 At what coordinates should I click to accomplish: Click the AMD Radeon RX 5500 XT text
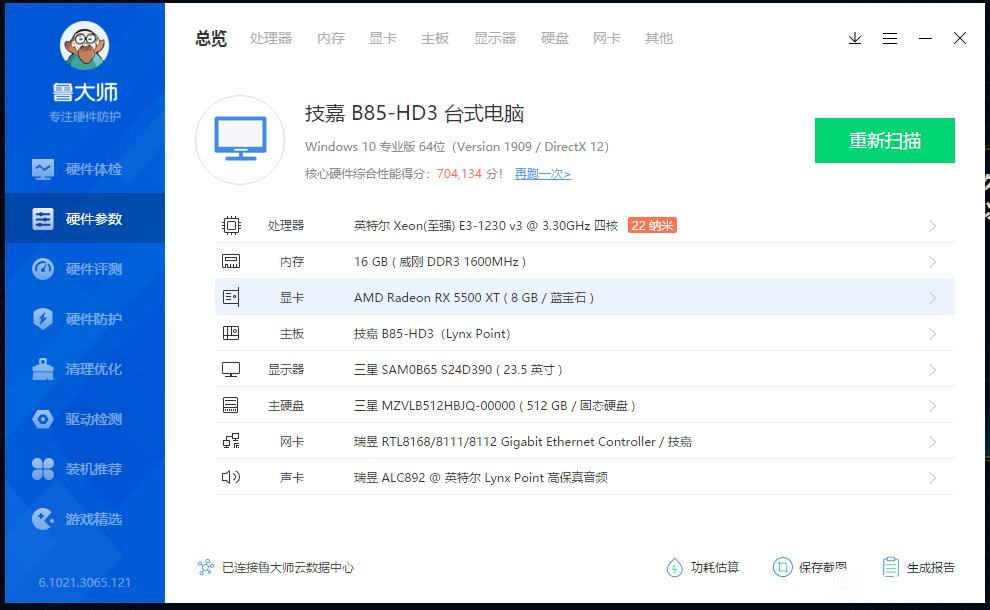(x=474, y=297)
